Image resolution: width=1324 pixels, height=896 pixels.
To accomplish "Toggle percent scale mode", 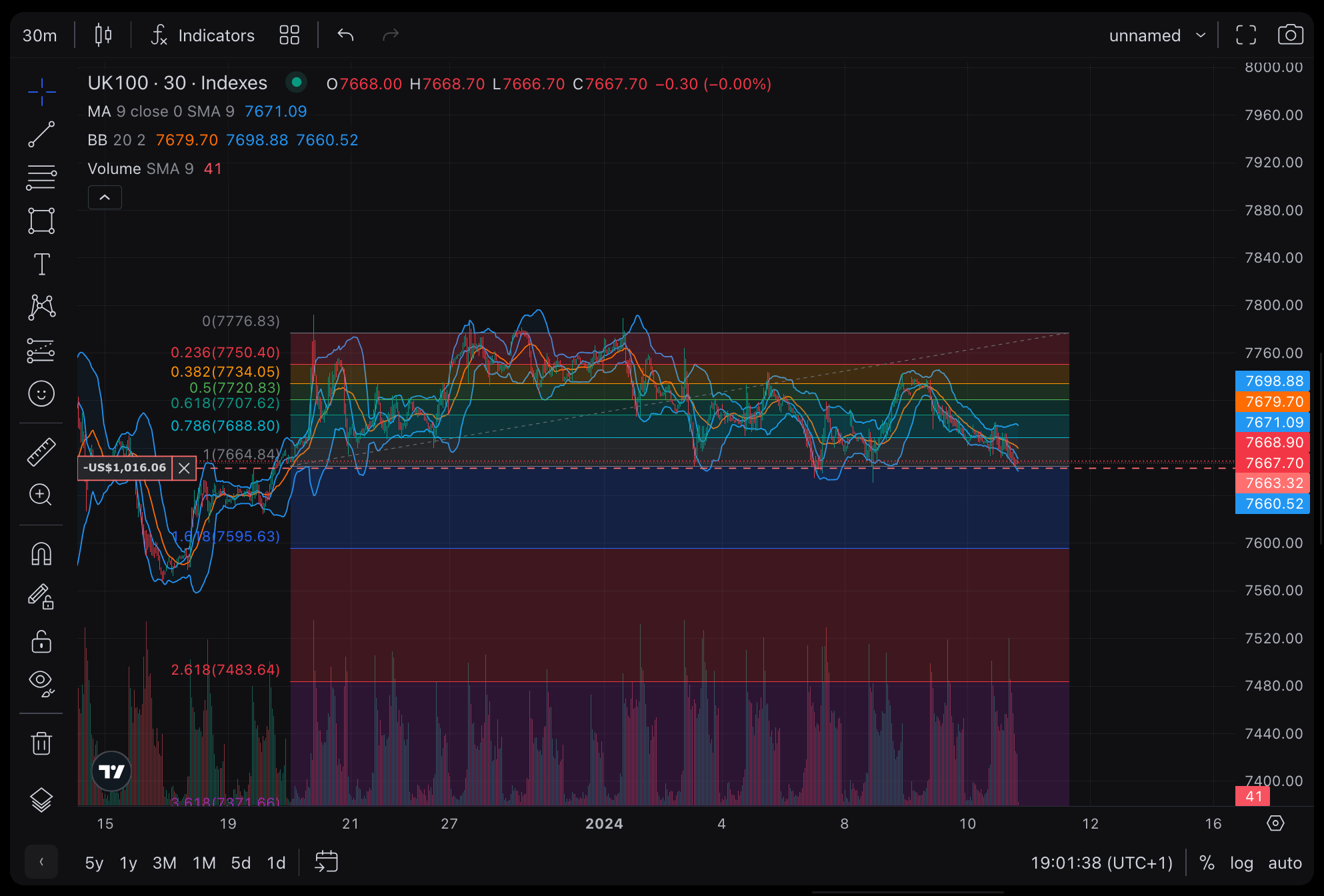I will point(1207,863).
